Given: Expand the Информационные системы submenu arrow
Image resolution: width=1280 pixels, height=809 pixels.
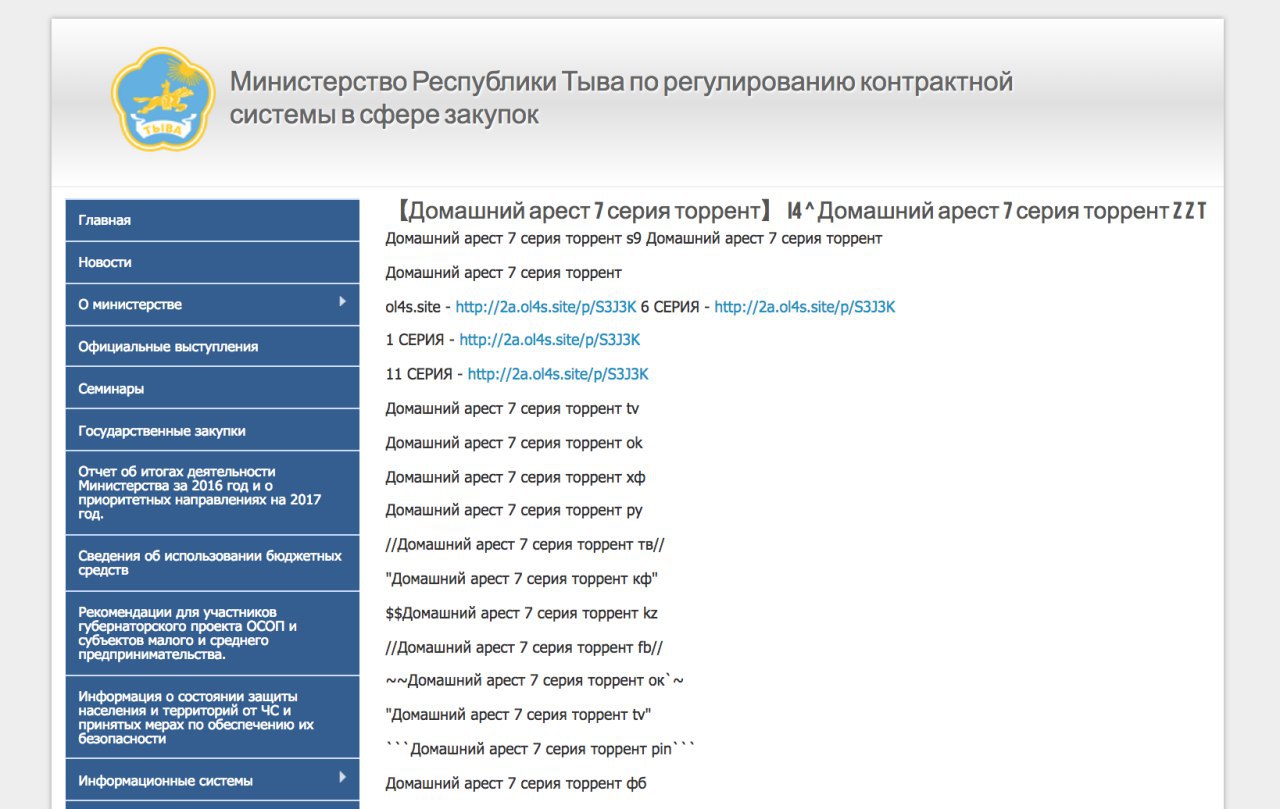Looking at the screenshot, I should coord(343,777).
